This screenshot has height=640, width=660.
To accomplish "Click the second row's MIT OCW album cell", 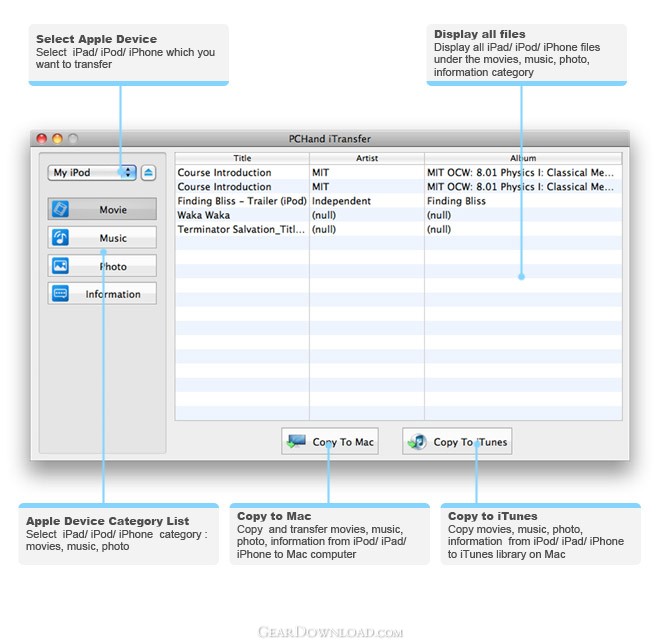I will [x=520, y=187].
